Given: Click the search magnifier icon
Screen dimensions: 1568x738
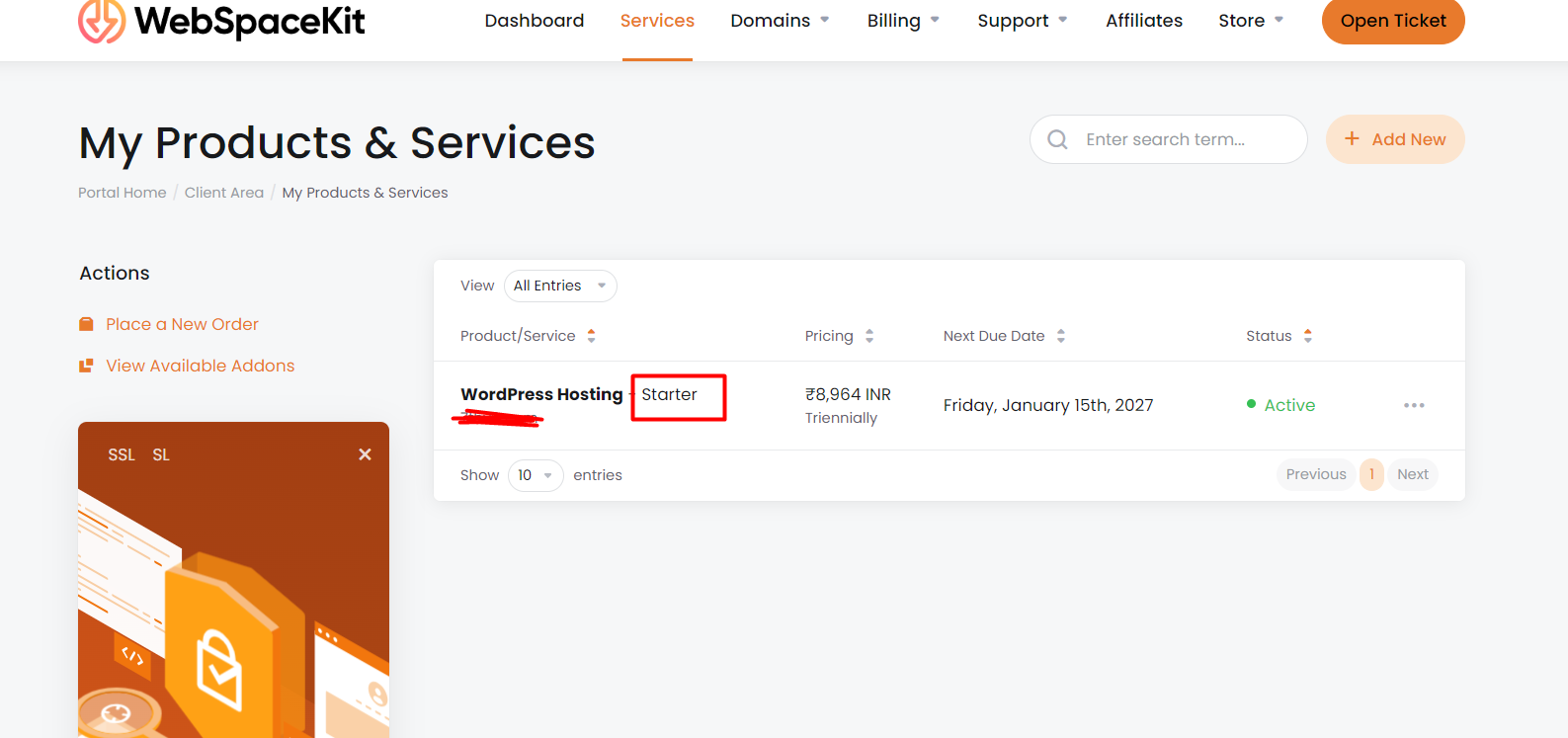Looking at the screenshot, I should (1057, 139).
